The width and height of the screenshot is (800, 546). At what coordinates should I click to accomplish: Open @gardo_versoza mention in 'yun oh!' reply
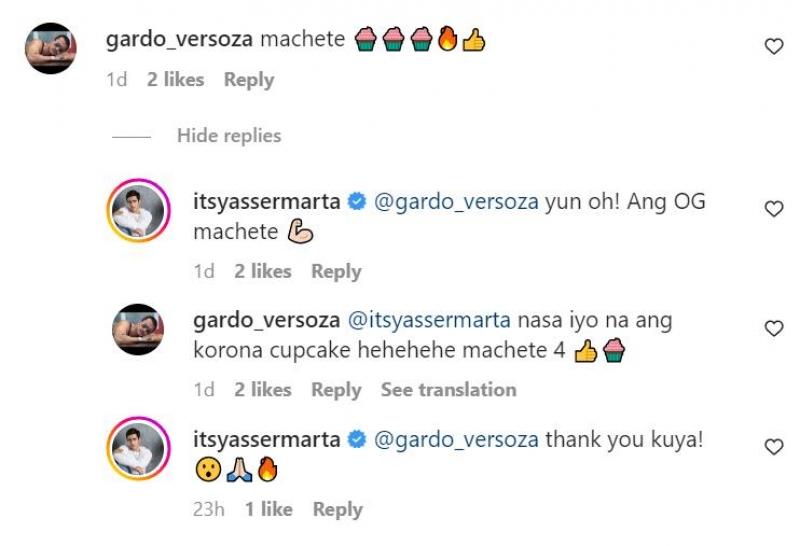pos(456,202)
